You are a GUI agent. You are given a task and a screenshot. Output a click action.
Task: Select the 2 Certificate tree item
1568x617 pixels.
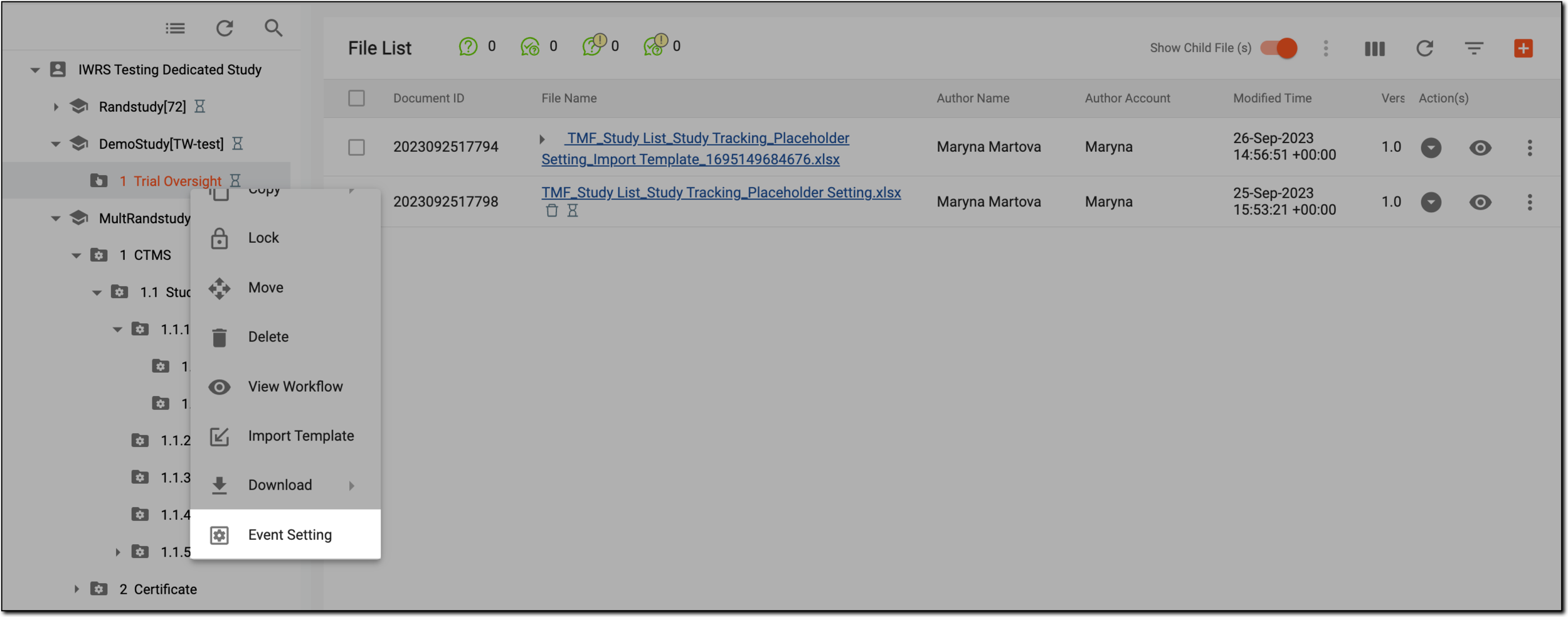coord(158,589)
